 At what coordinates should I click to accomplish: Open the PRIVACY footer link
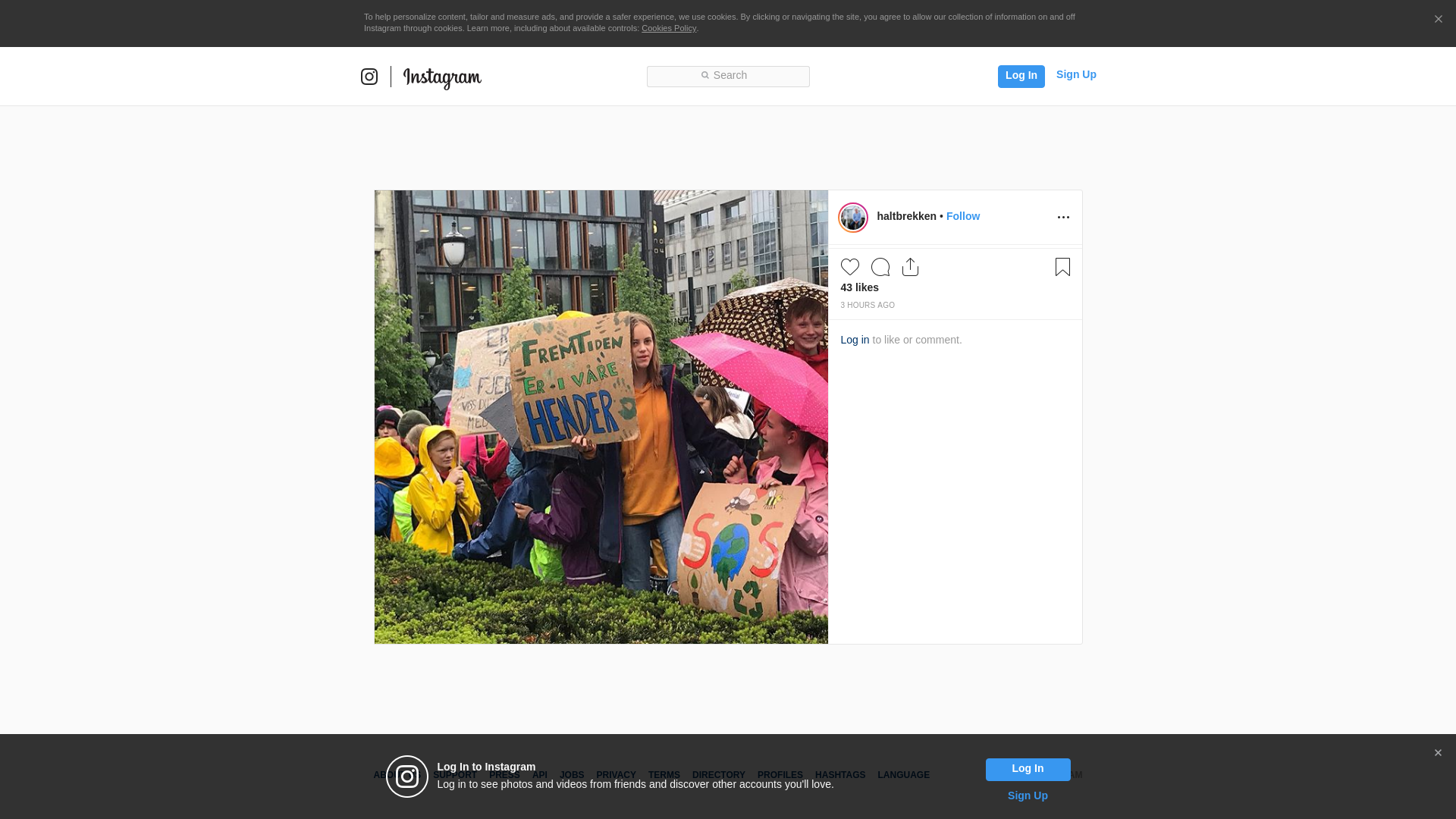pyautogui.click(x=616, y=775)
